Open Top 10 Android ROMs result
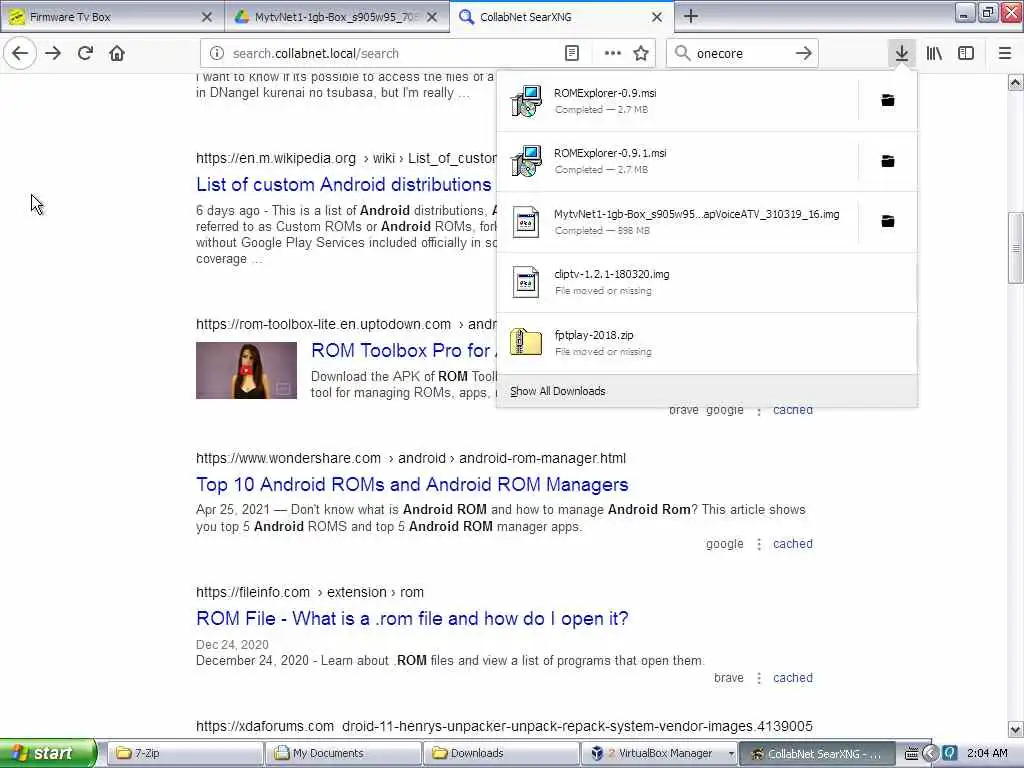This screenshot has height=768, width=1024. pos(412,485)
